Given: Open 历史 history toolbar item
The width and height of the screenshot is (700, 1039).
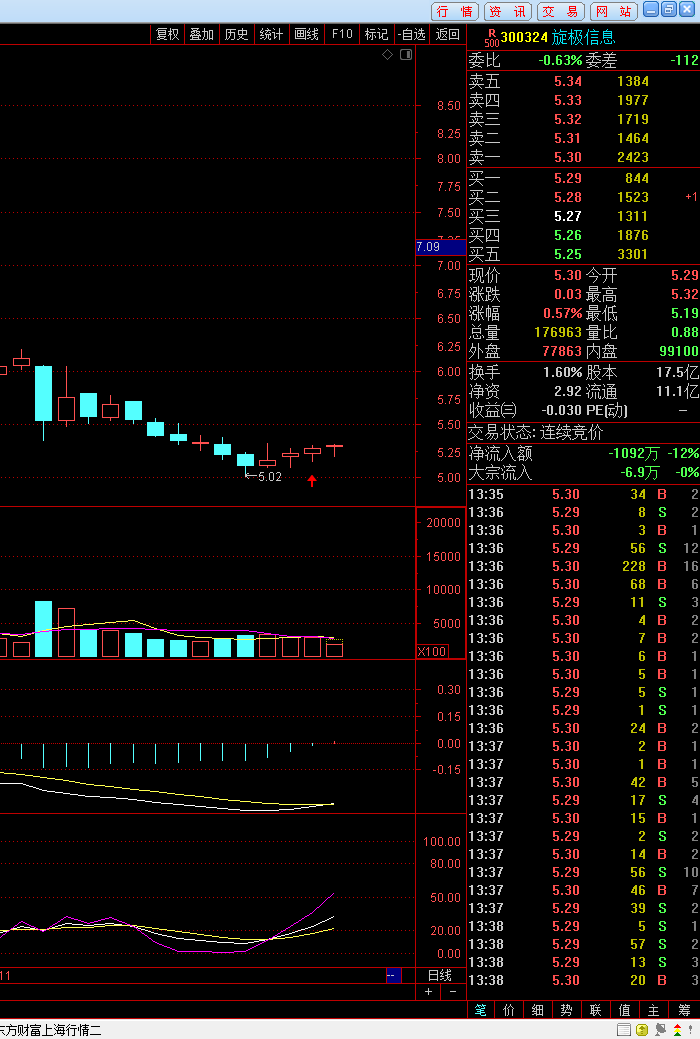Looking at the screenshot, I should 236,34.
